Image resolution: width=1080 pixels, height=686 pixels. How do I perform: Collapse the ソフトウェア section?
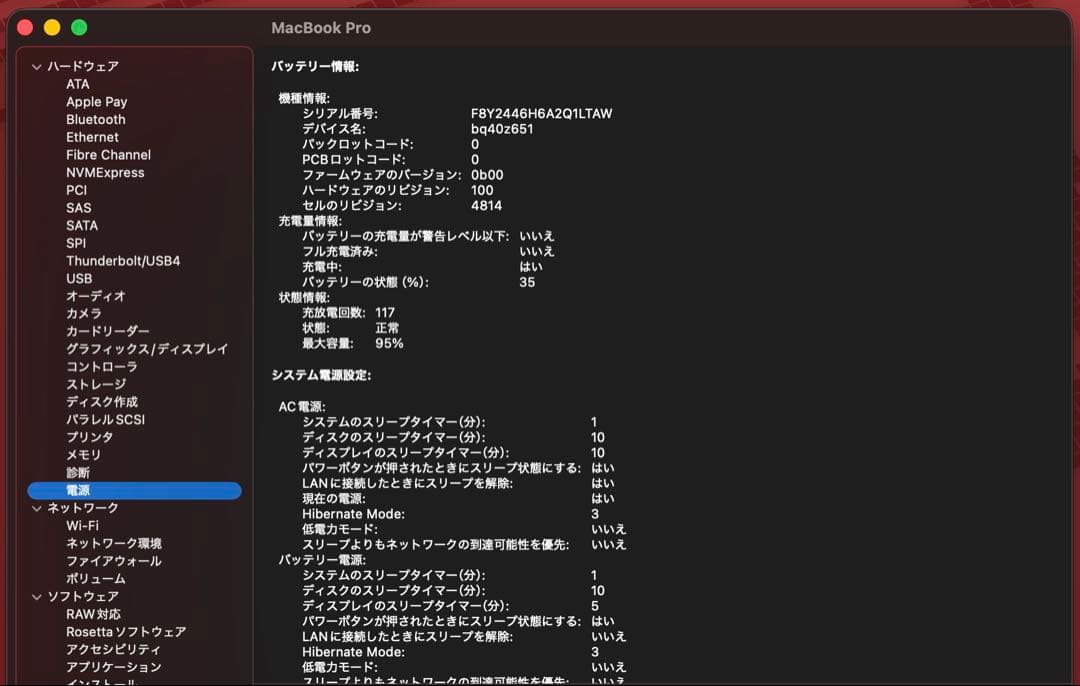click(x=37, y=597)
